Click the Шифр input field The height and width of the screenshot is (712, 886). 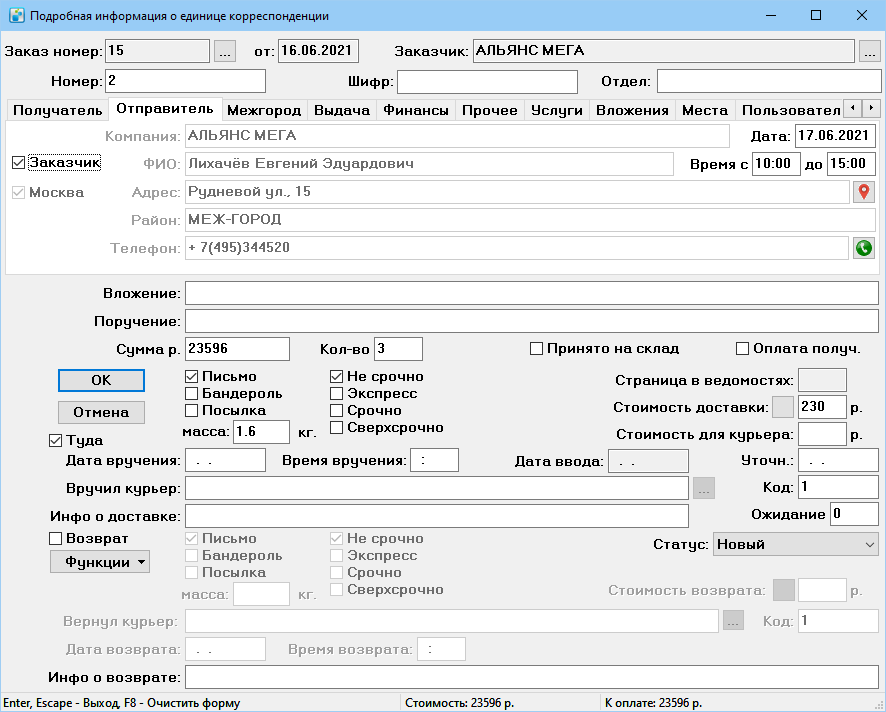[x=488, y=82]
